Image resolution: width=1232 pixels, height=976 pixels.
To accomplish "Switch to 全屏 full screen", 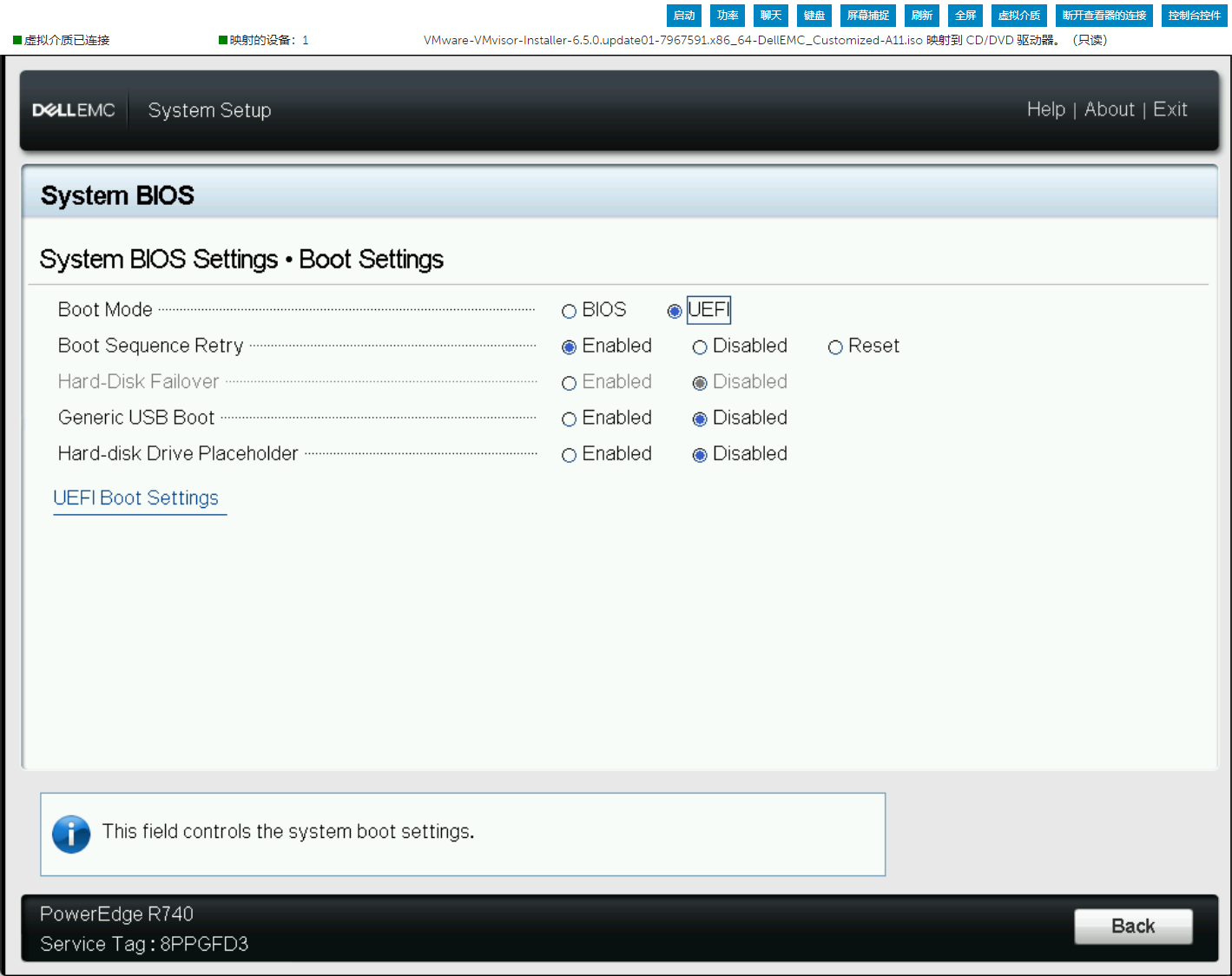I will pos(965,16).
